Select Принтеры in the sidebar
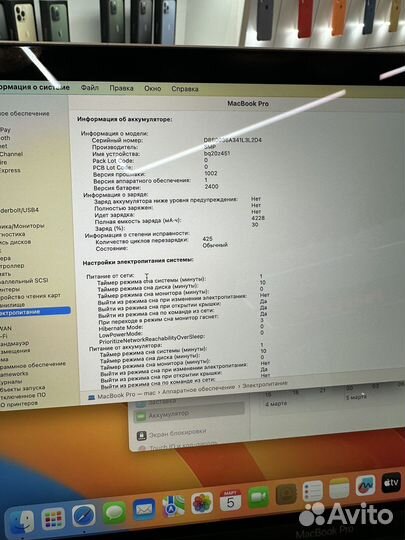Viewport: 405px width, 540px height. (x=10, y=289)
